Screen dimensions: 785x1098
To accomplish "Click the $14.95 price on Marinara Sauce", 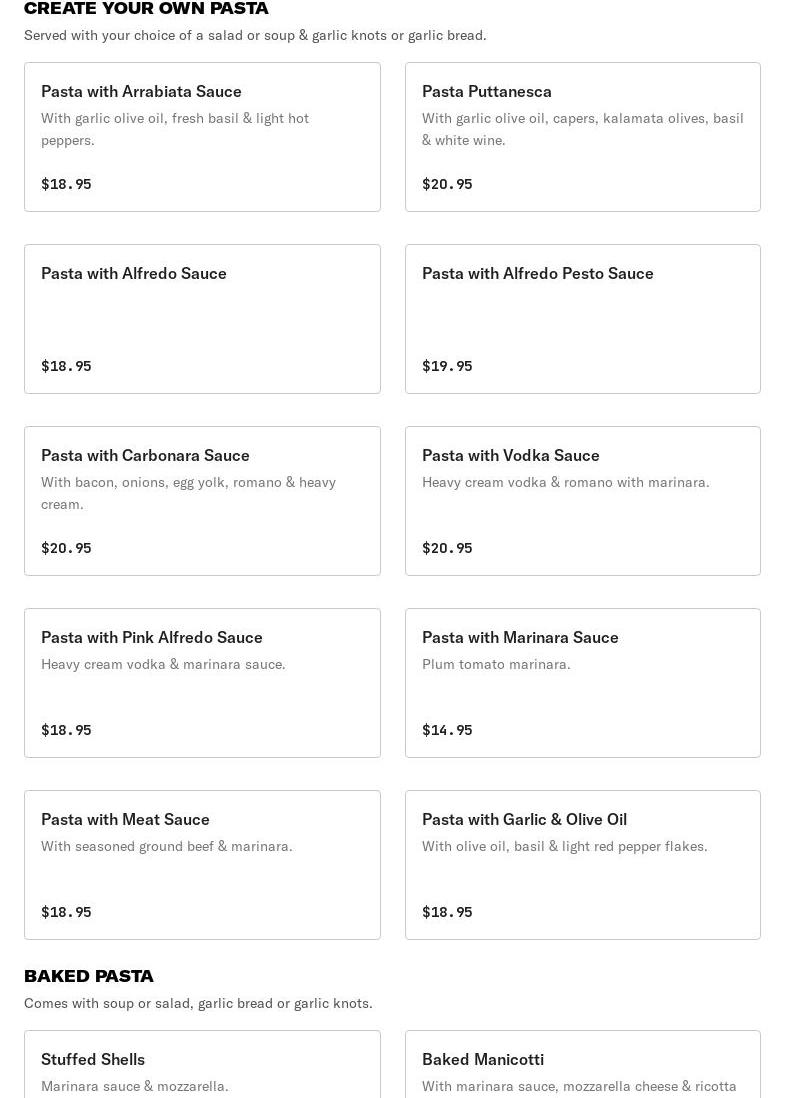I will click(447, 730).
